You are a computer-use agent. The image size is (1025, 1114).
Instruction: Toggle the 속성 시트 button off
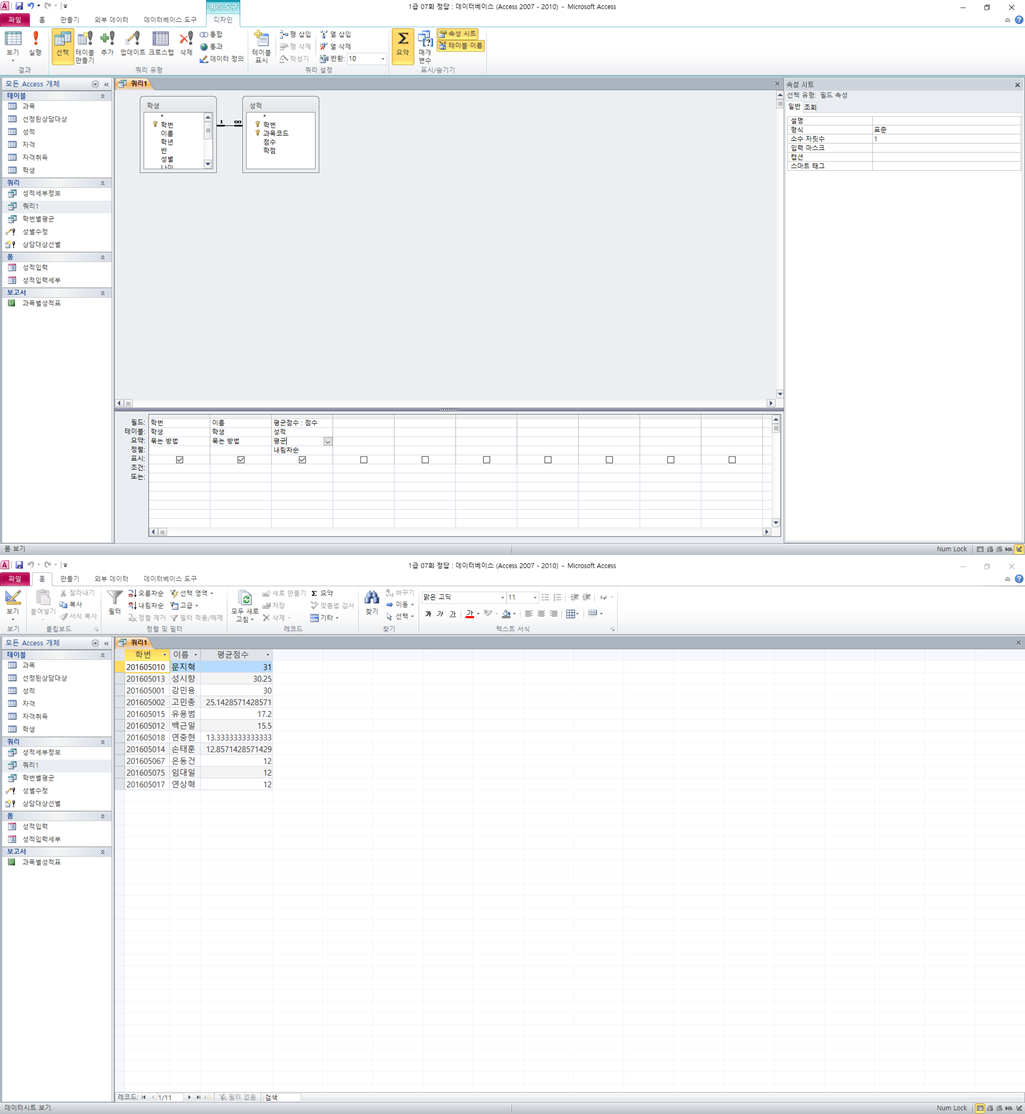coord(458,34)
